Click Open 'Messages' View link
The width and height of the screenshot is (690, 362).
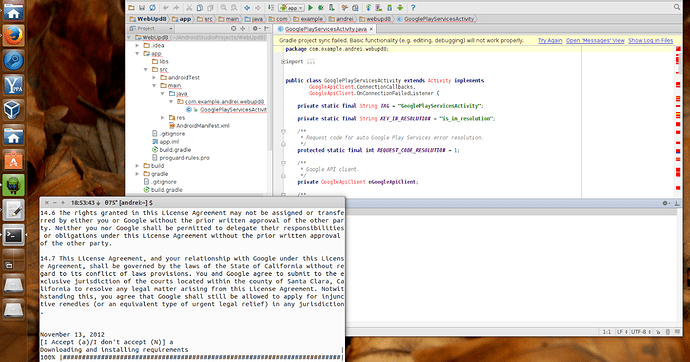tap(595, 40)
